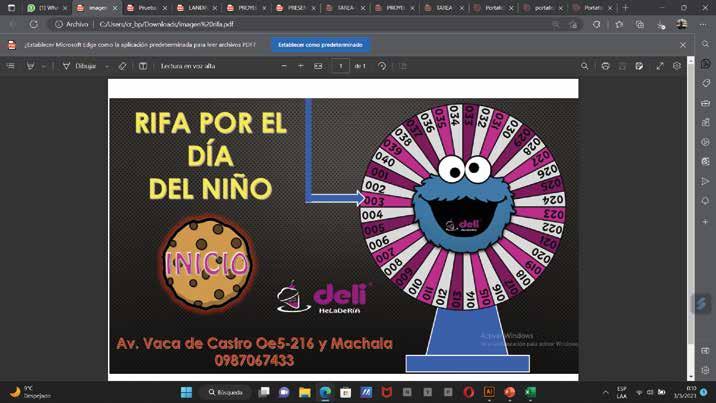
Task: Open the ESP LAA language indicator
Action: tap(621, 392)
